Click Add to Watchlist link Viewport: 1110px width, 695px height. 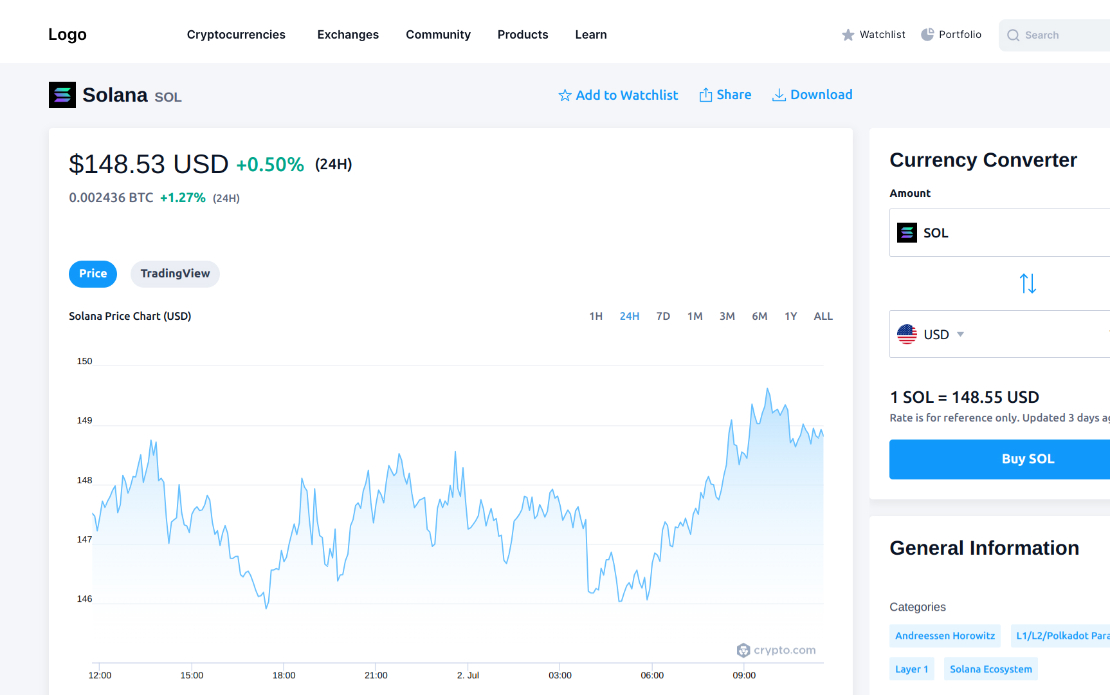[626, 95]
